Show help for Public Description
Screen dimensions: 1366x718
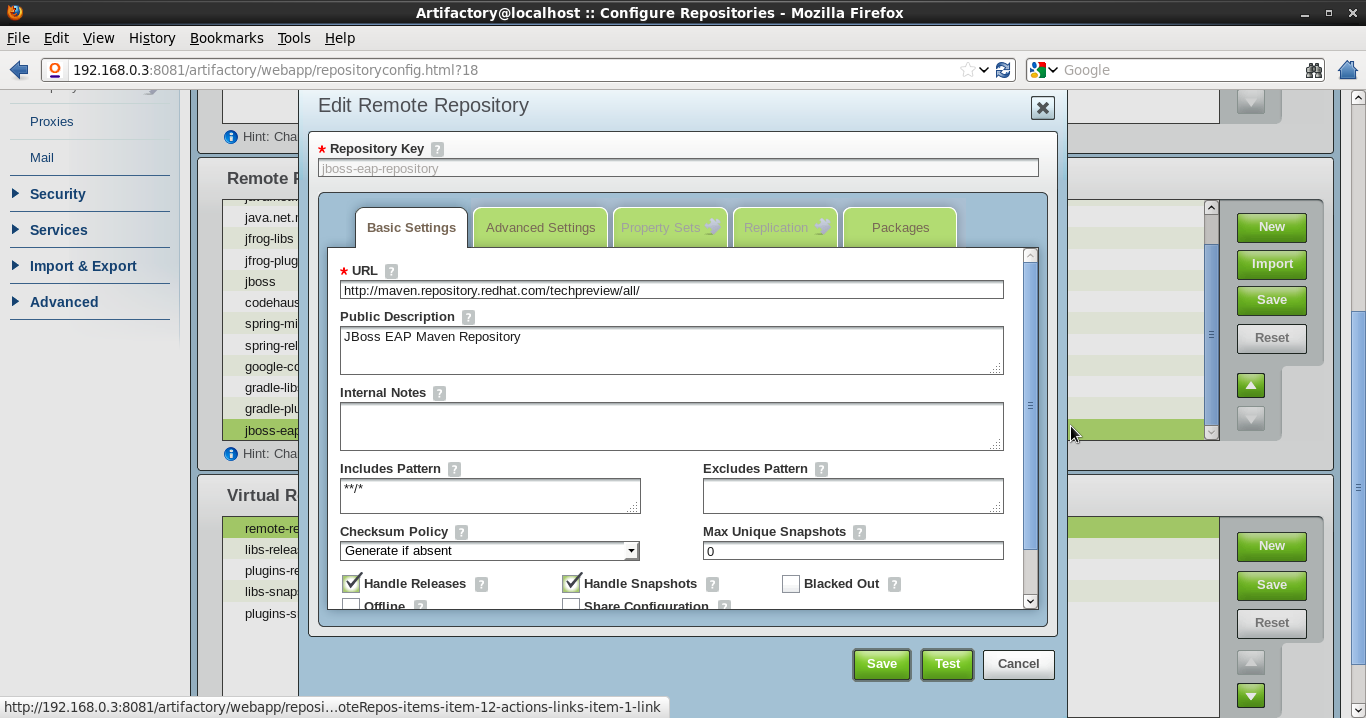click(x=468, y=317)
